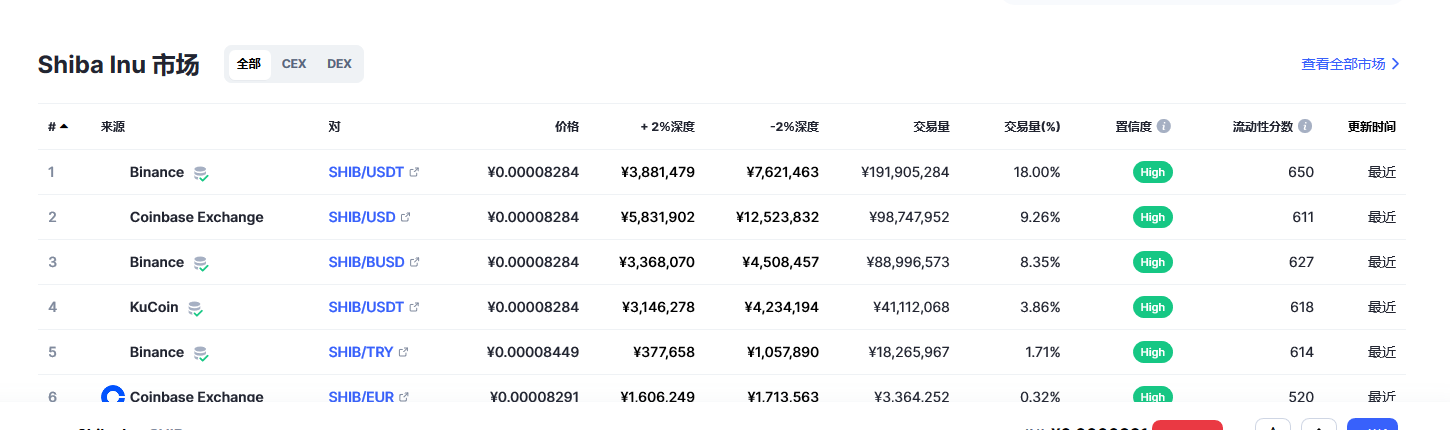Image resolution: width=1450 pixels, height=430 pixels.
Task: Click the High confidence badge in the KuCoin row
Action: coord(1152,307)
